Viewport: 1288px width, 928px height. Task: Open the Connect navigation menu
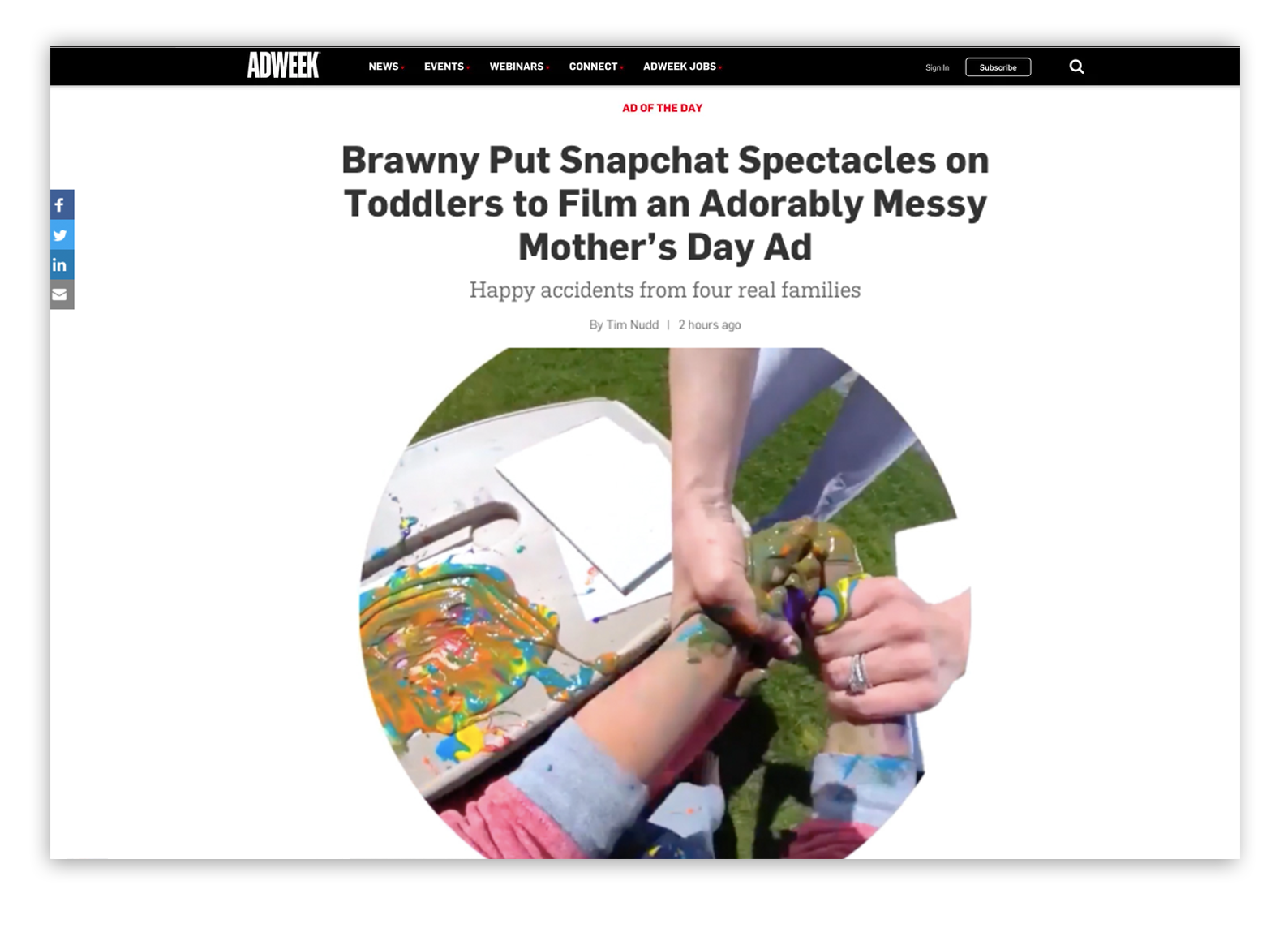click(596, 67)
